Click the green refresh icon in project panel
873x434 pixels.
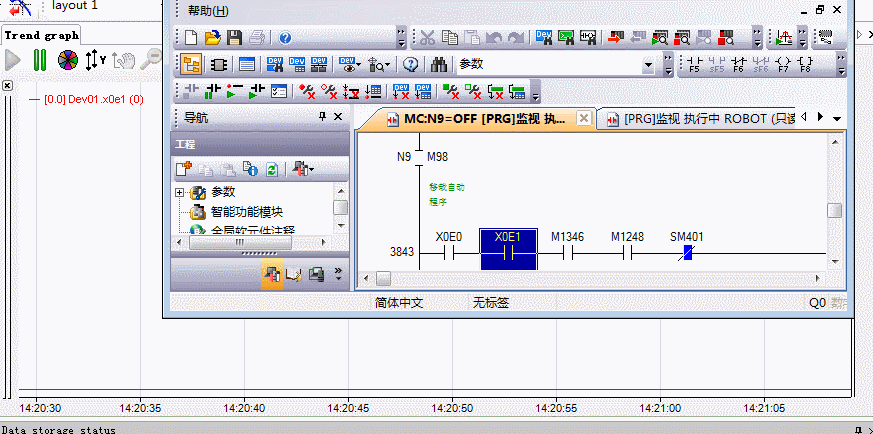pos(271,169)
